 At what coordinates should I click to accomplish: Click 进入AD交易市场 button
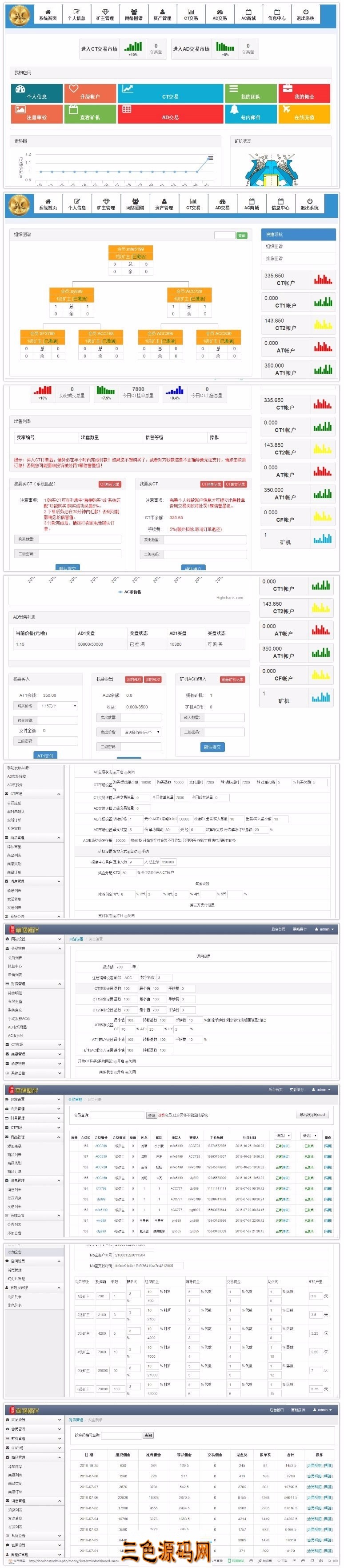pos(191,49)
